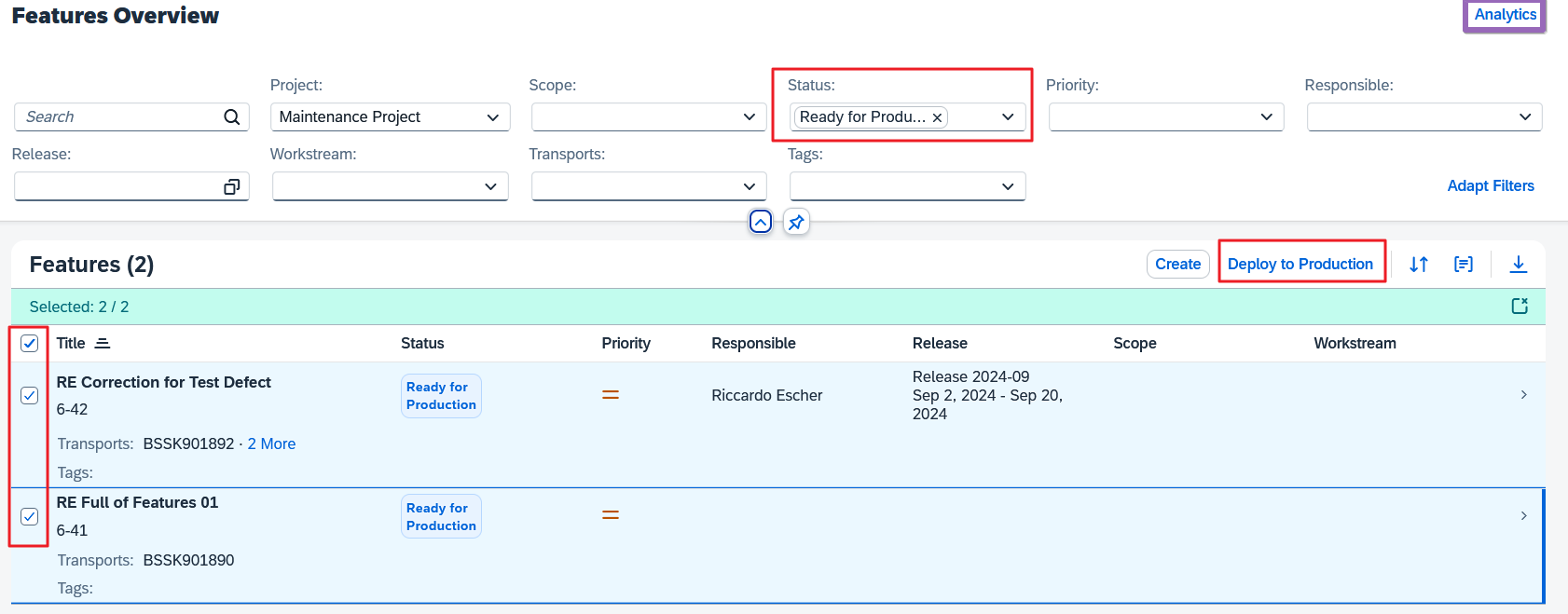This screenshot has height=614, width=1568.
Task: Open the Priority filter dropdown
Action: (x=1266, y=117)
